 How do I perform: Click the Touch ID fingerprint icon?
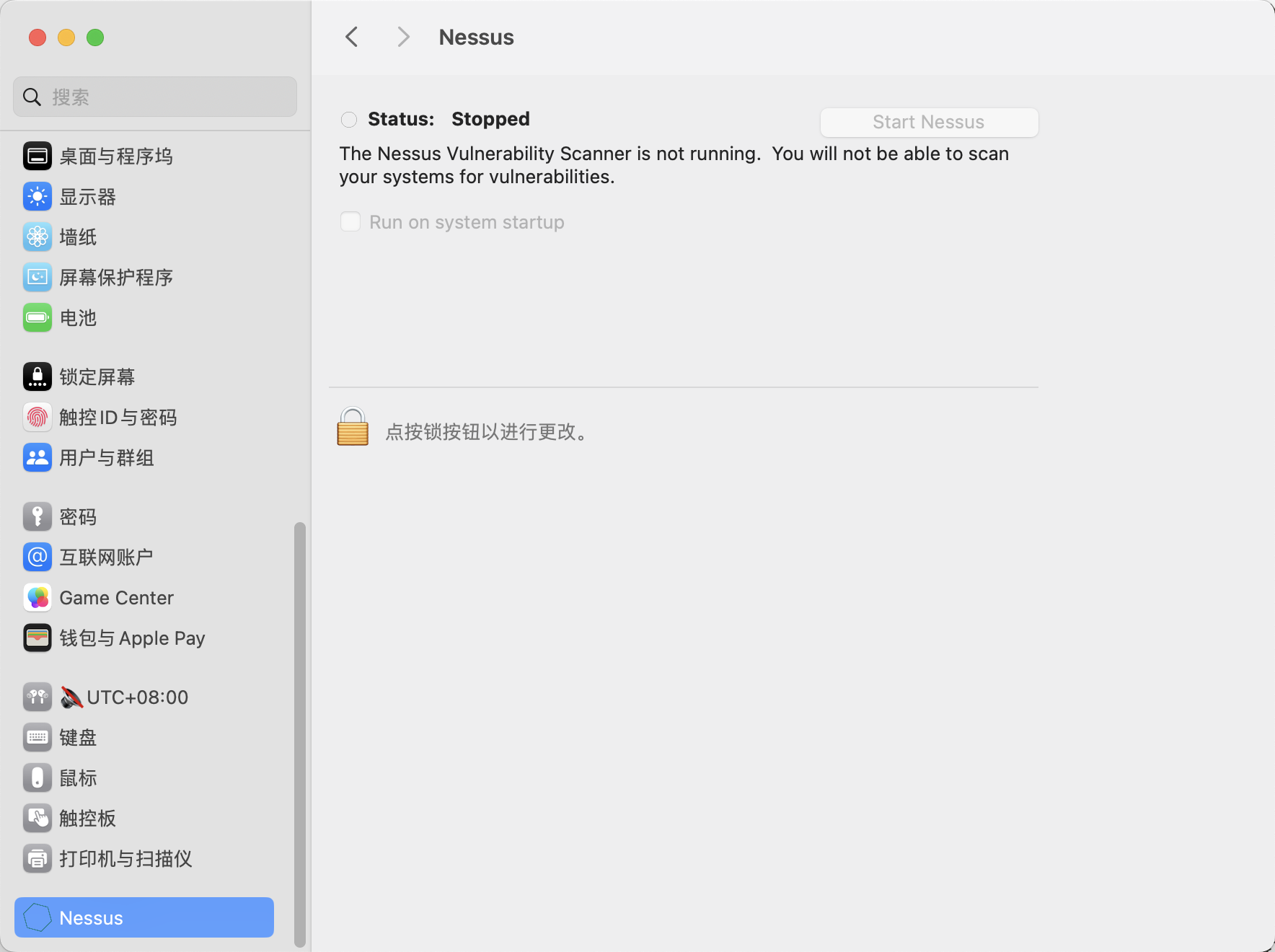37,418
